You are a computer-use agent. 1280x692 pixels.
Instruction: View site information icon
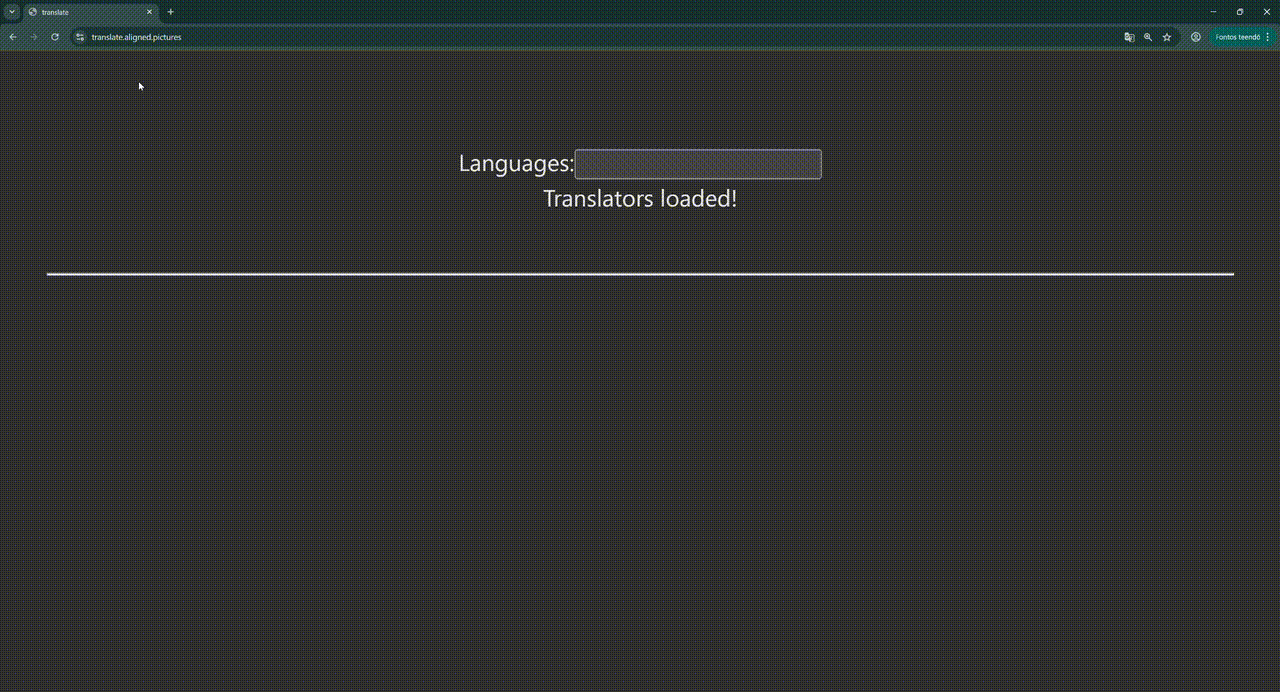80,37
